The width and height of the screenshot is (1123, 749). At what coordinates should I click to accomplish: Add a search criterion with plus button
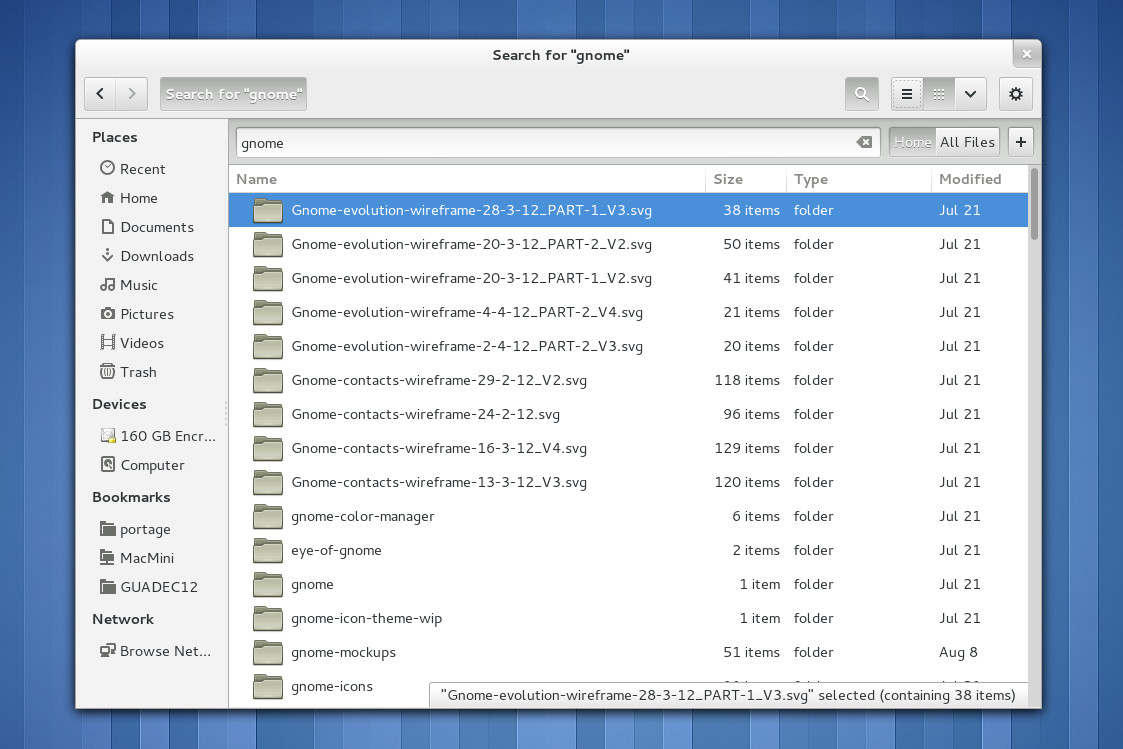[x=1021, y=142]
